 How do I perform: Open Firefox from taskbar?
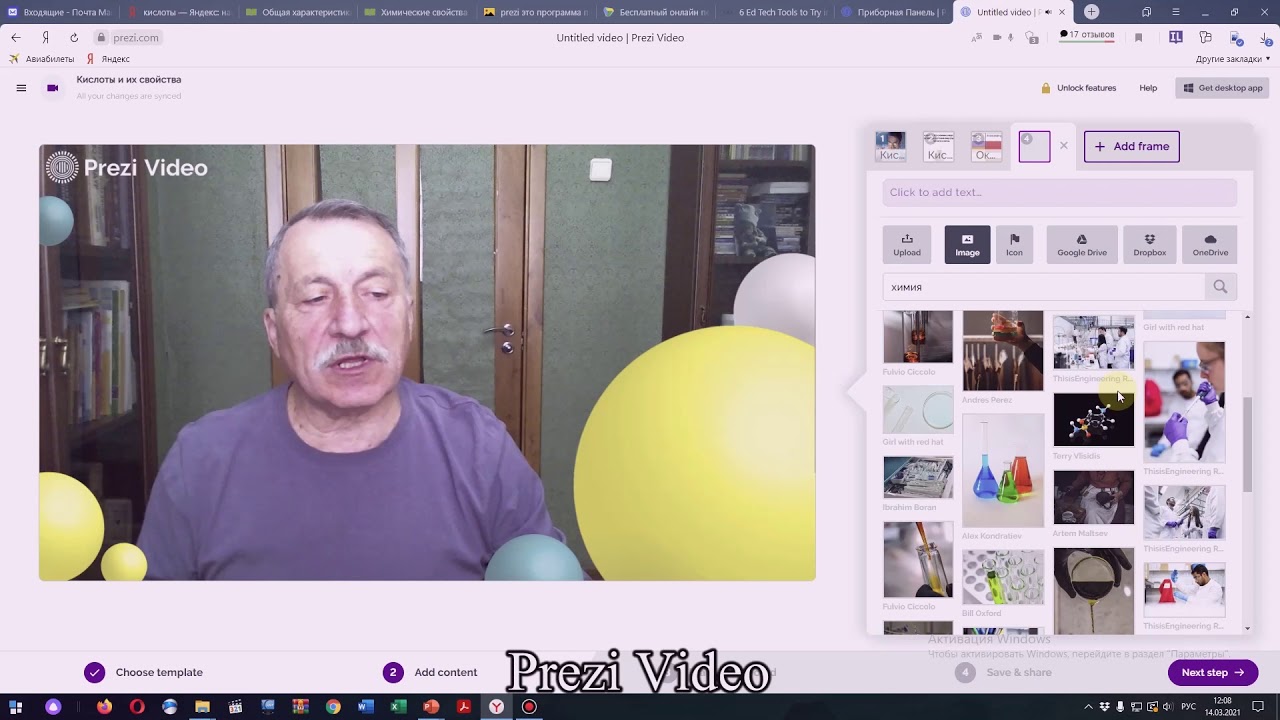click(x=104, y=707)
